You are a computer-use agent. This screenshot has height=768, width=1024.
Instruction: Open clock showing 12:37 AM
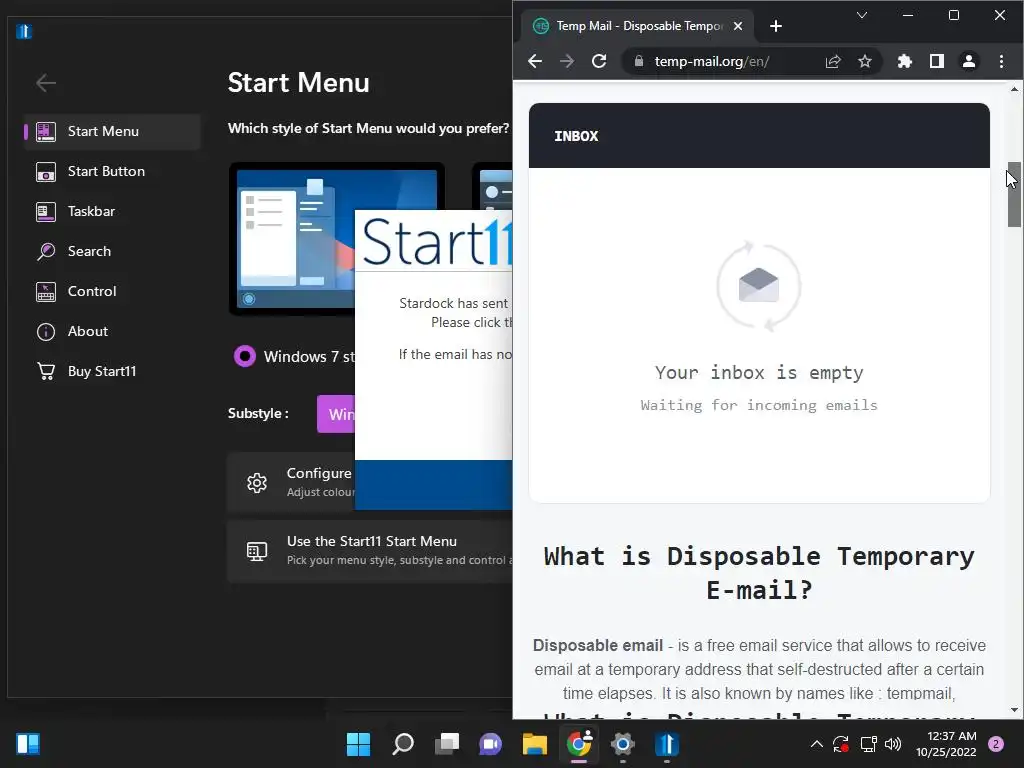(x=946, y=744)
